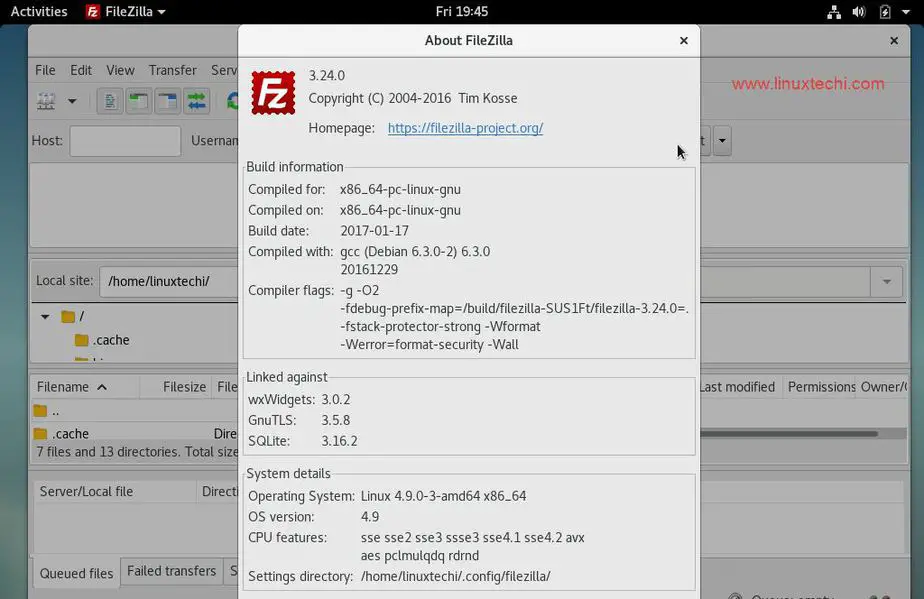Select the .cache row in file list
This screenshot has height=599, width=924.
[x=135, y=434]
